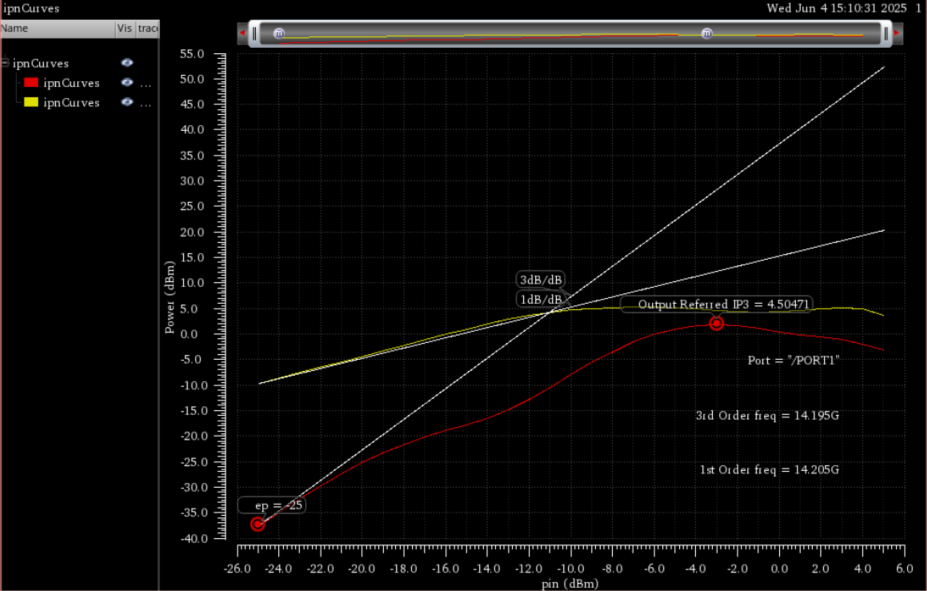Select the yellow ipnCurves tree row name
Screen dimensions: 927x591
tap(71, 103)
